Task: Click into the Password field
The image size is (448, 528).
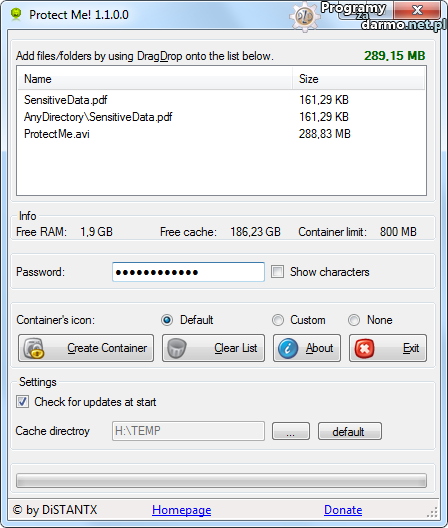Action: click(188, 272)
